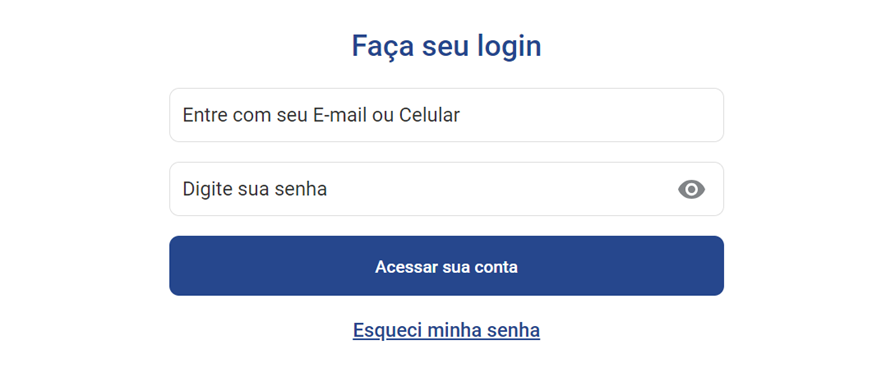Open the Esqueci minha senha link
The height and width of the screenshot is (368, 886).
[446, 330]
